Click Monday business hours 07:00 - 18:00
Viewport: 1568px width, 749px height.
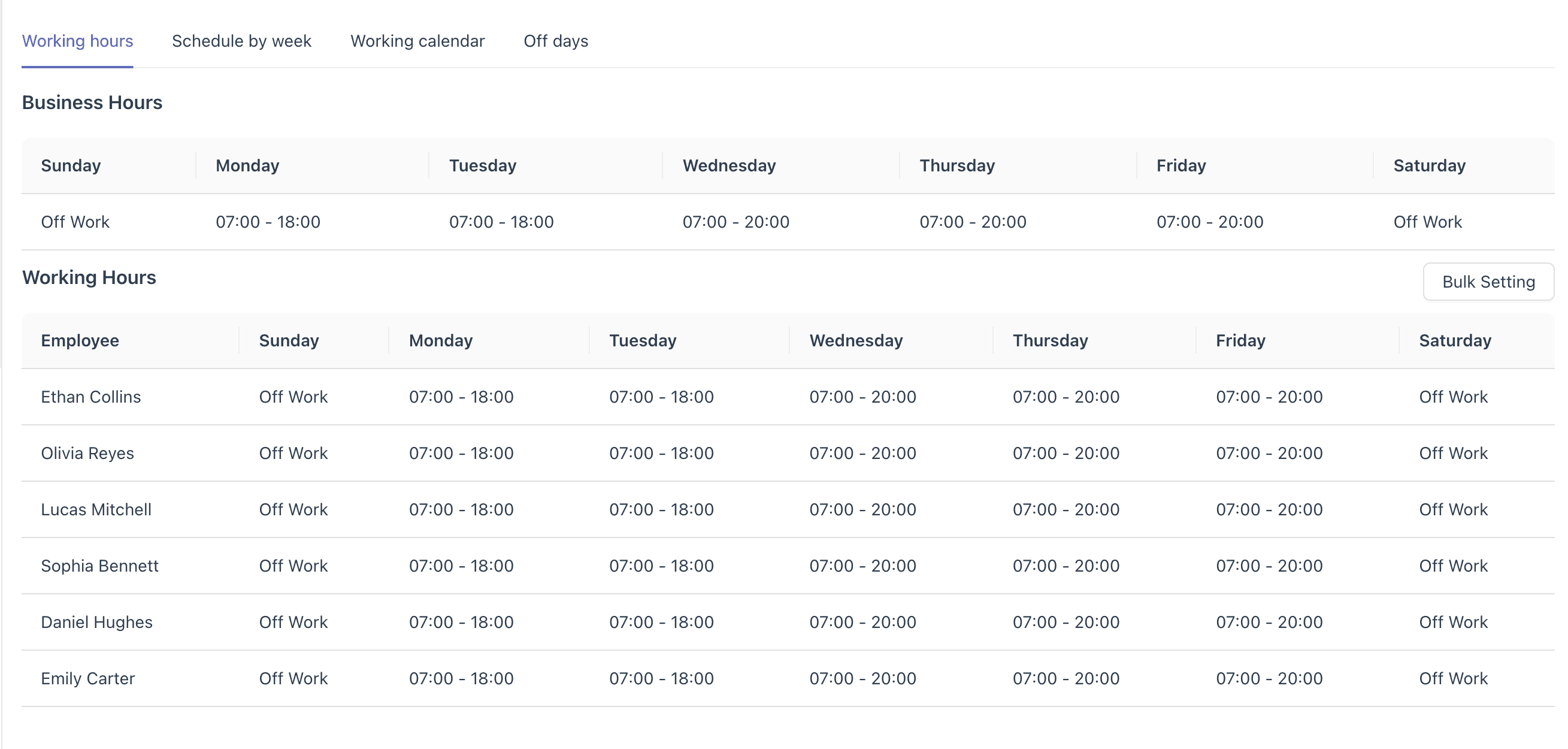(268, 222)
